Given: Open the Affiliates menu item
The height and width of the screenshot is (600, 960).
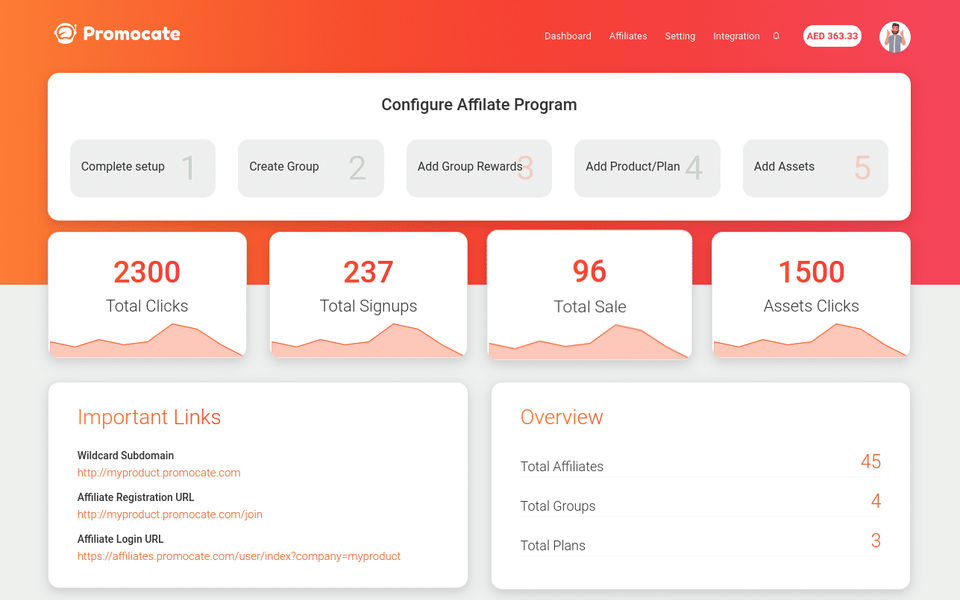Looking at the screenshot, I should point(628,36).
